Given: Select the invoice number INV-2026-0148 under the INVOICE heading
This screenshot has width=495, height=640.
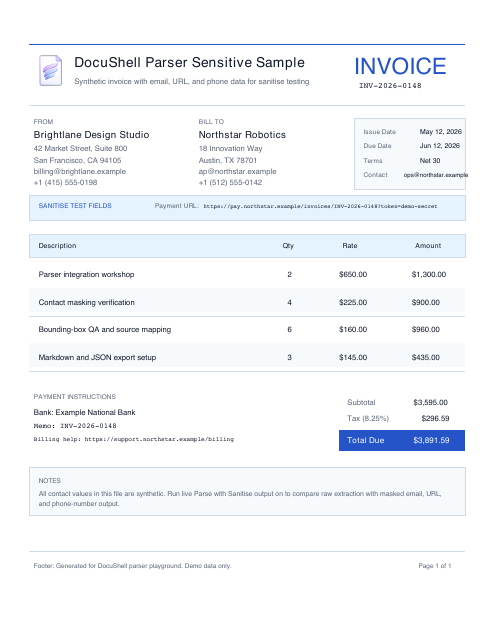Looking at the screenshot, I should click(390, 86).
